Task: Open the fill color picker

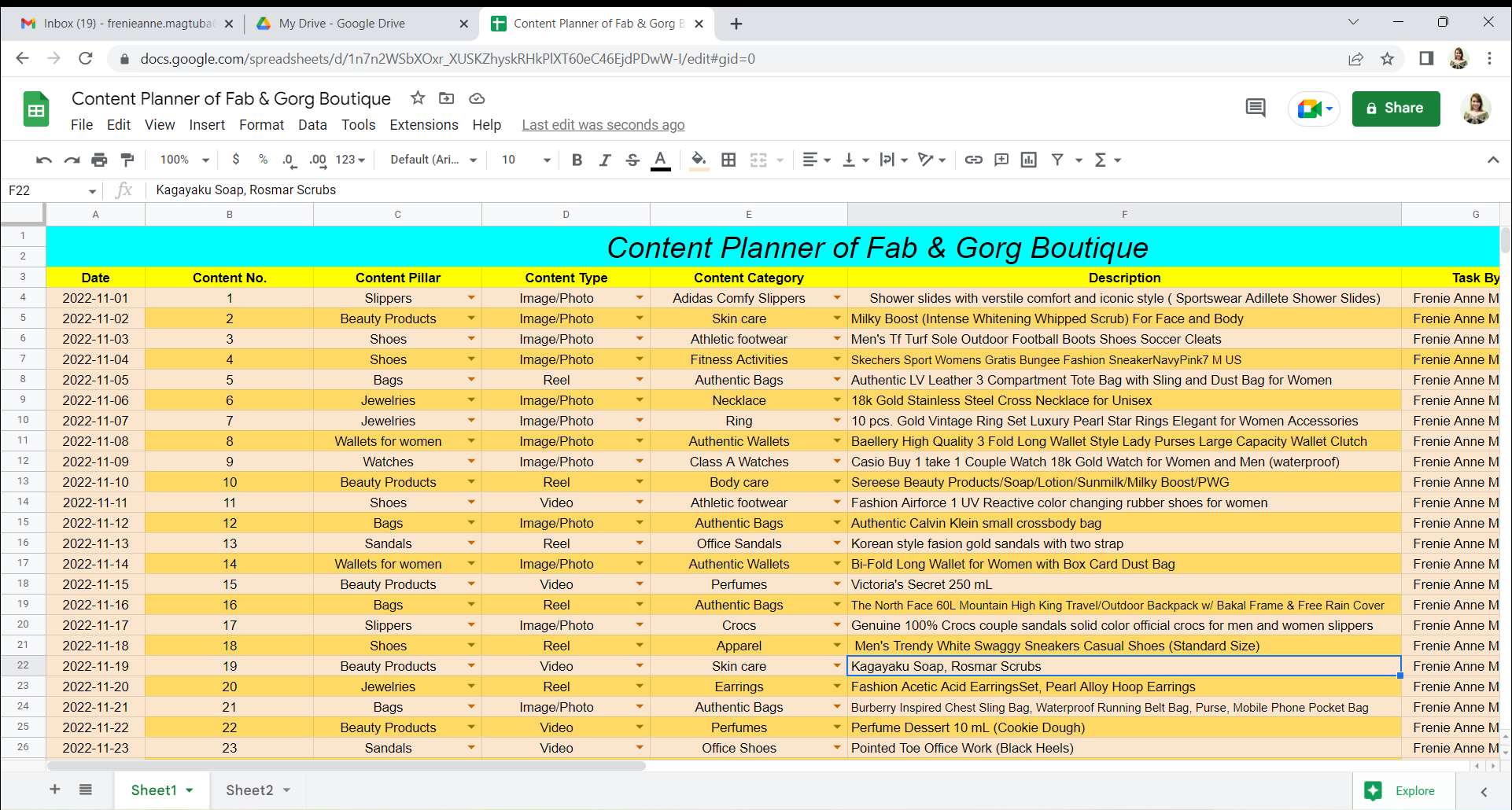Action: [699, 160]
